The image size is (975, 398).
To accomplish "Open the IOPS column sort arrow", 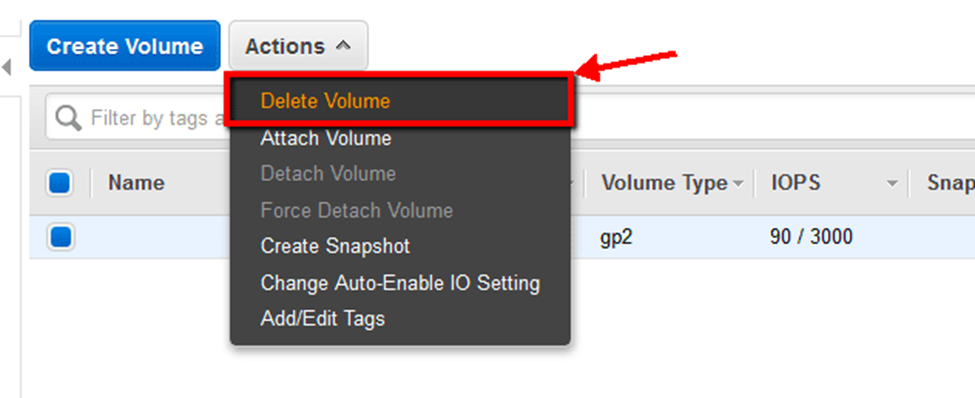I will (892, 184).
